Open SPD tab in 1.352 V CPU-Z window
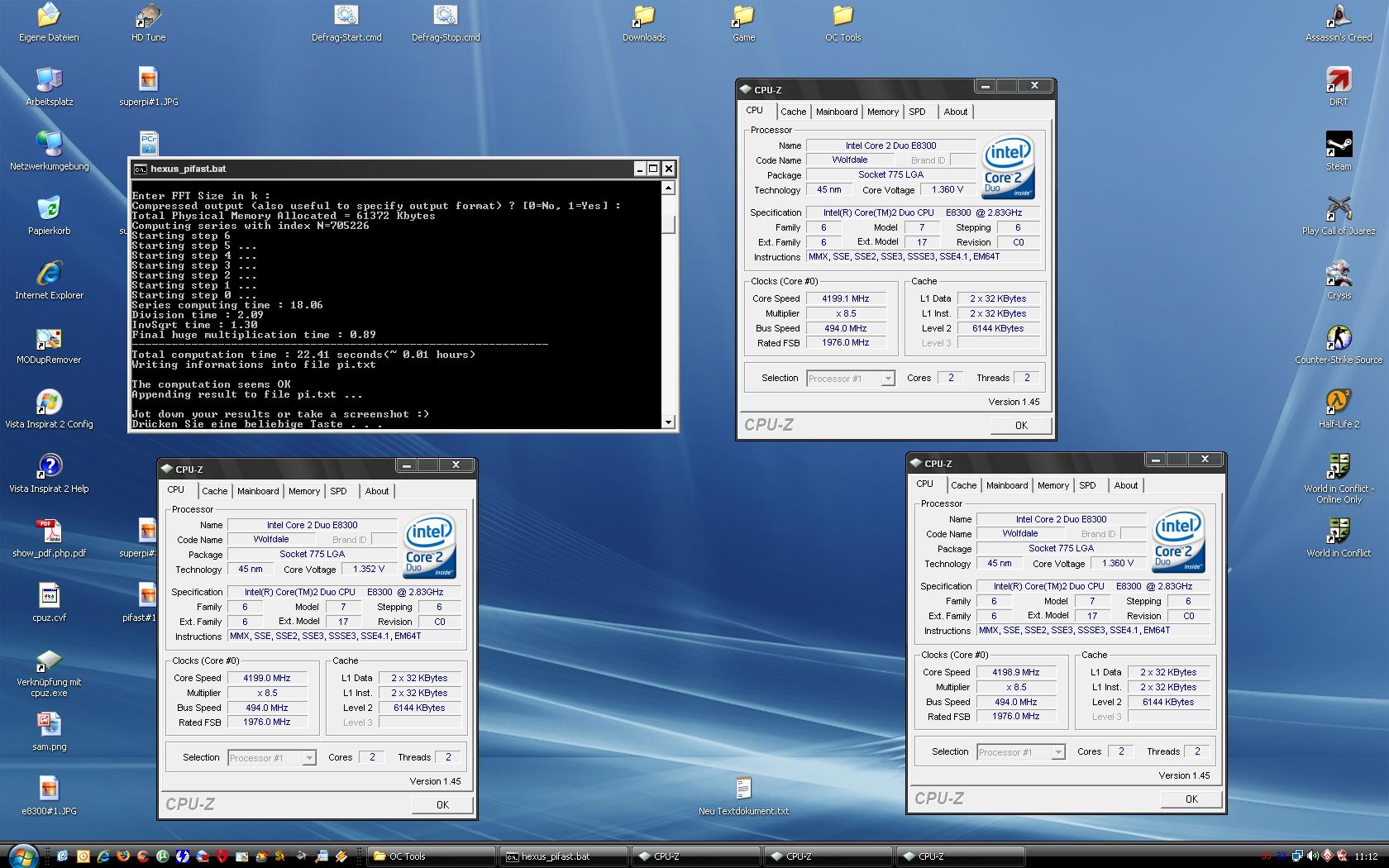 (339, 491)
